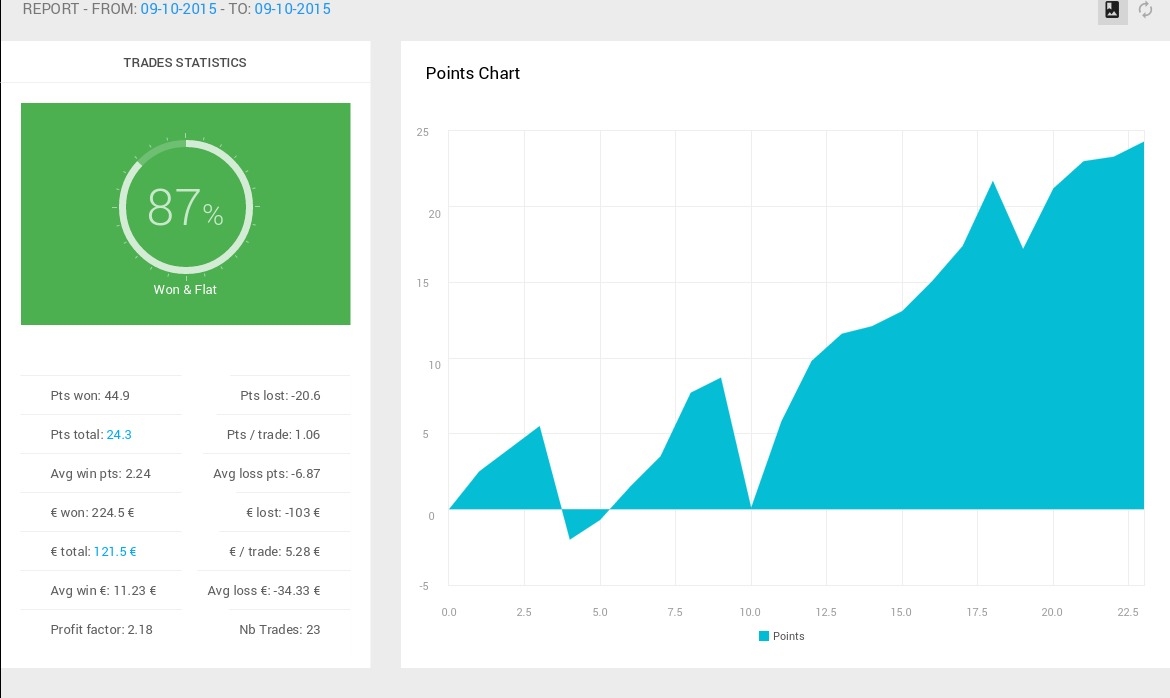Click the Nb Trades: 23 entry
This screenshot has width=1170, height=698.
coord(280,629)
